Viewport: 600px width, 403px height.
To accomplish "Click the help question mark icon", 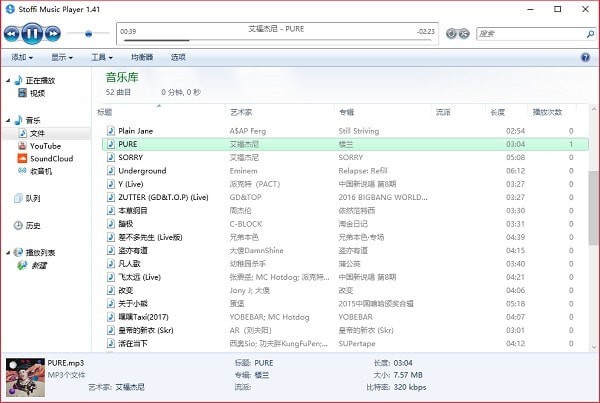I will (x=585, y=57).
